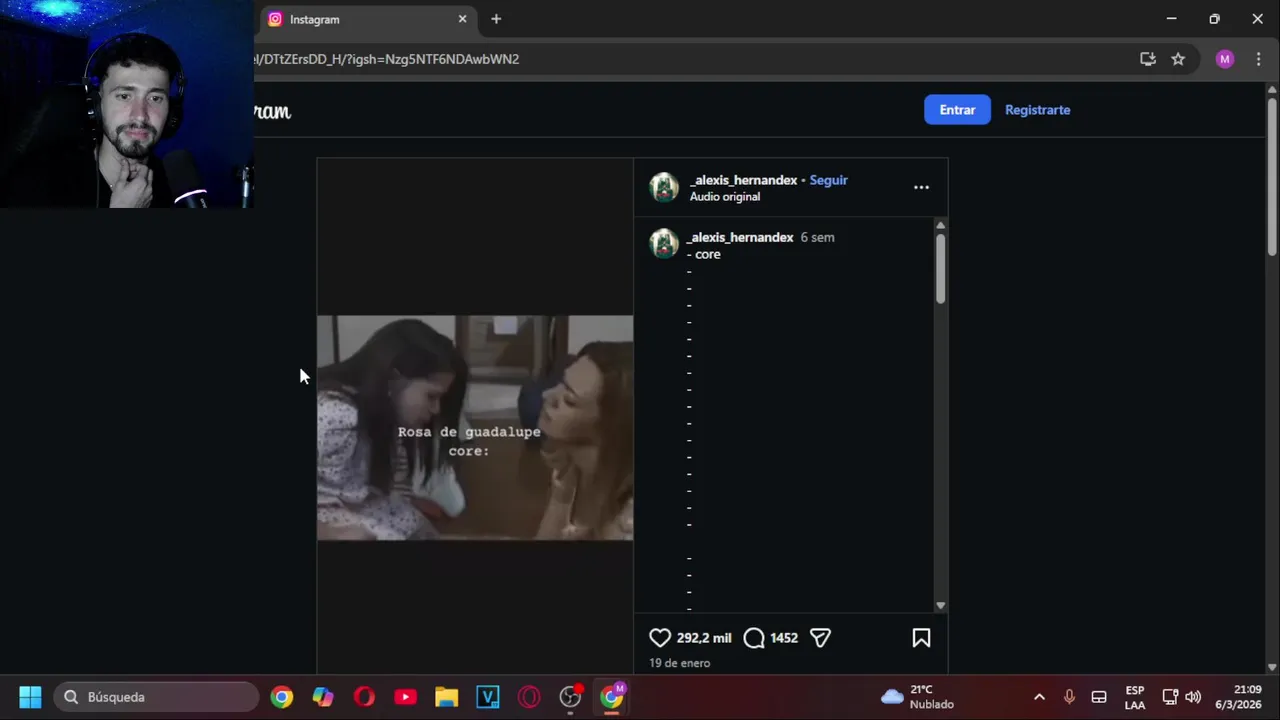
Task: Open the Windows Start menu
Action: tap(30, 697)
